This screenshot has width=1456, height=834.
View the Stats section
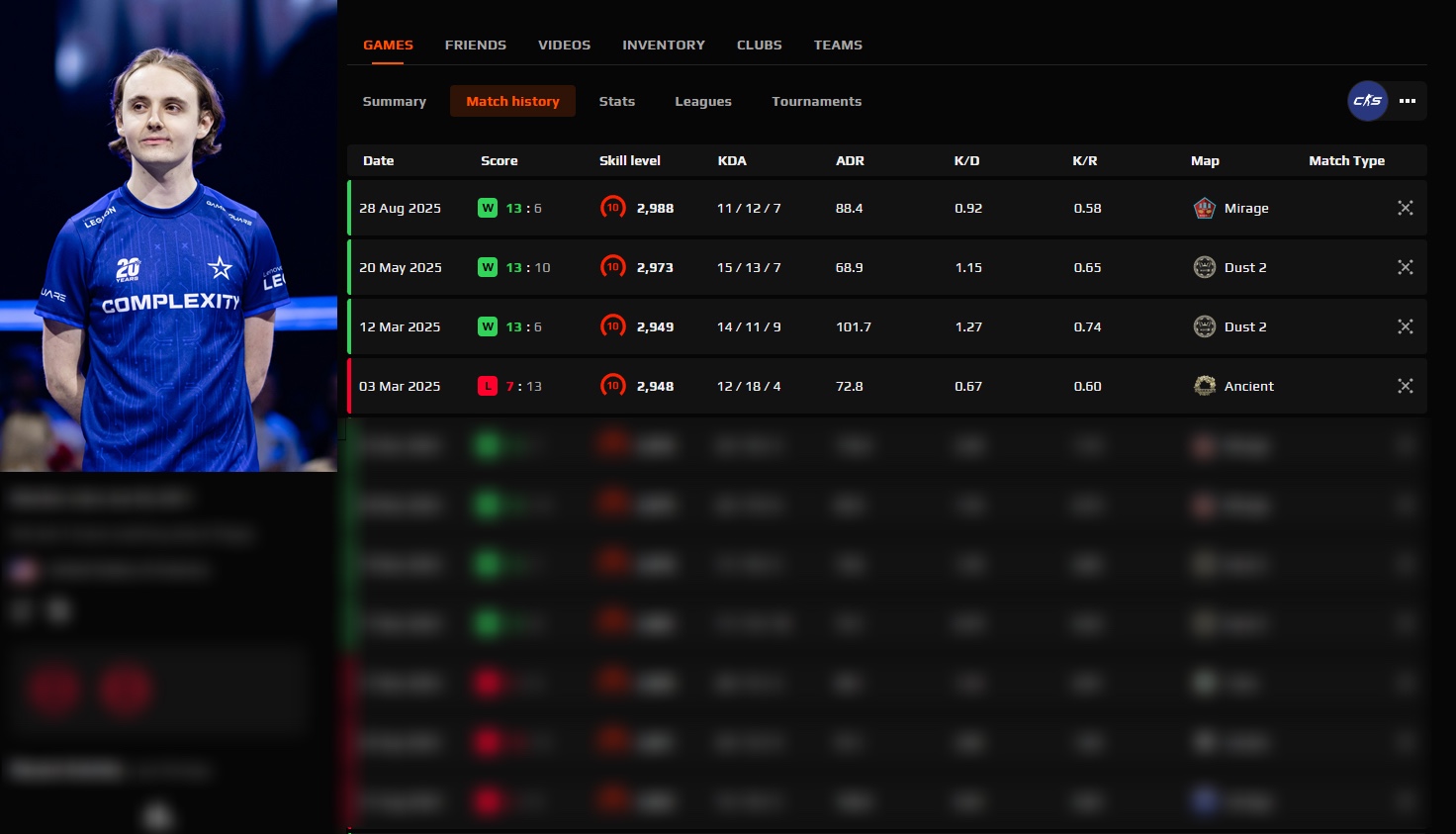click(x=617, y=101)
